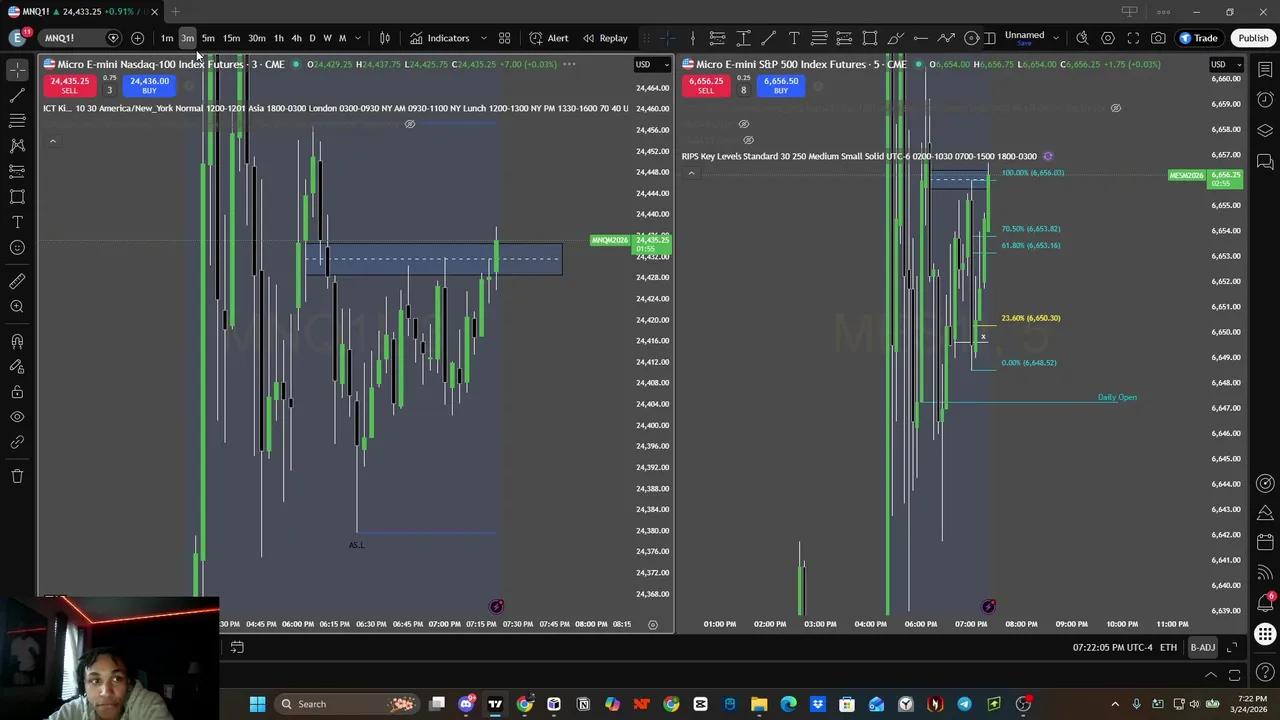Select the 30m timeframe
Image resolution: width=1280 pixels, height=720 pixels.
(x=257, y=38)
